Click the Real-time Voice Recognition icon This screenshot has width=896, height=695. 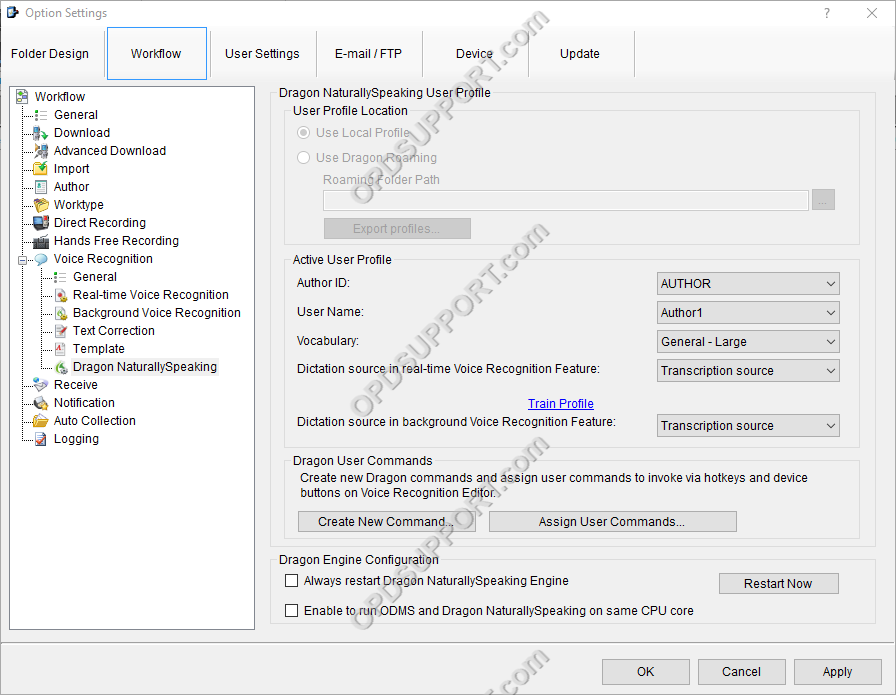point(61,295)
